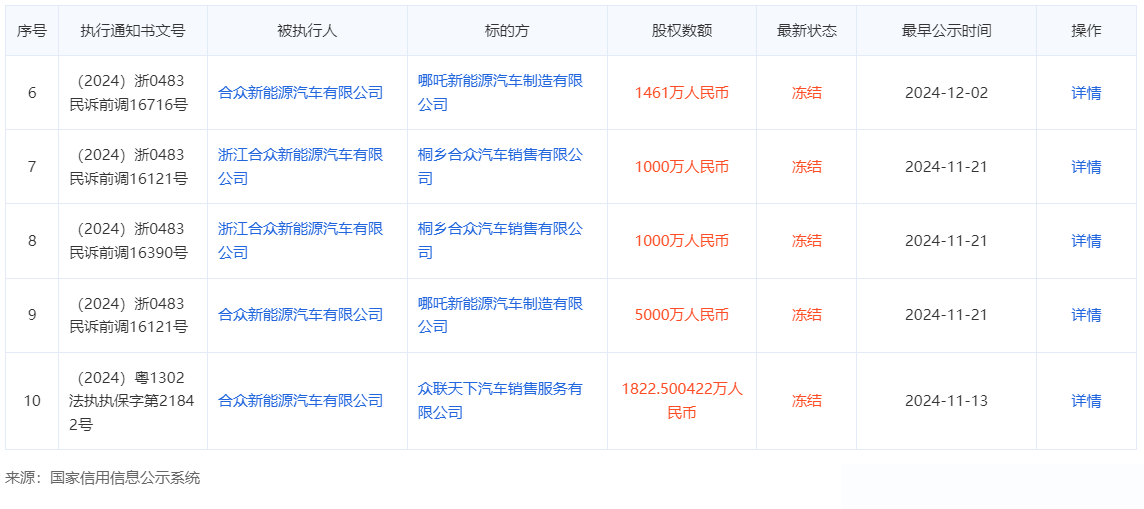Open 桐乡合众汽车销售有限公司 link in row 8

(500, 241)
